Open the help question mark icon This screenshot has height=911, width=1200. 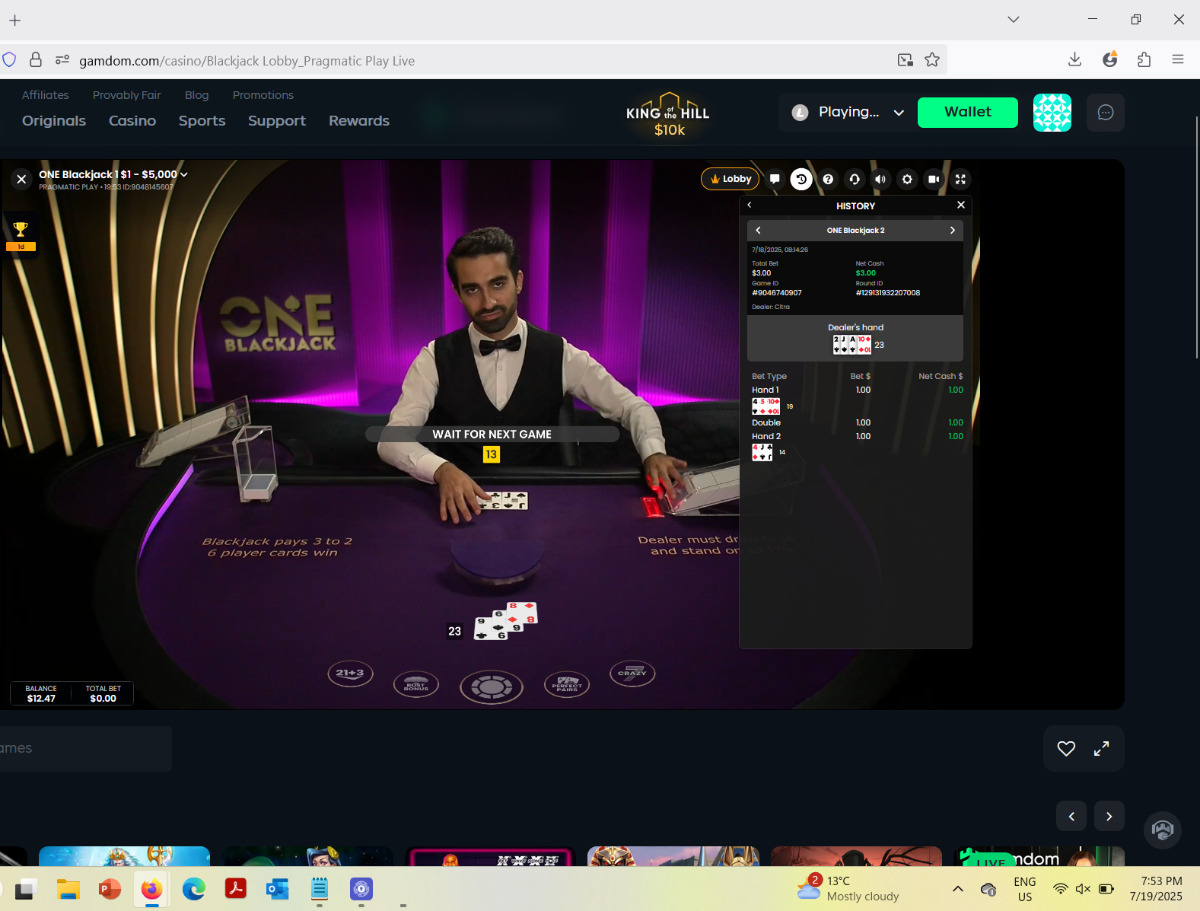[x=828, y=179]
